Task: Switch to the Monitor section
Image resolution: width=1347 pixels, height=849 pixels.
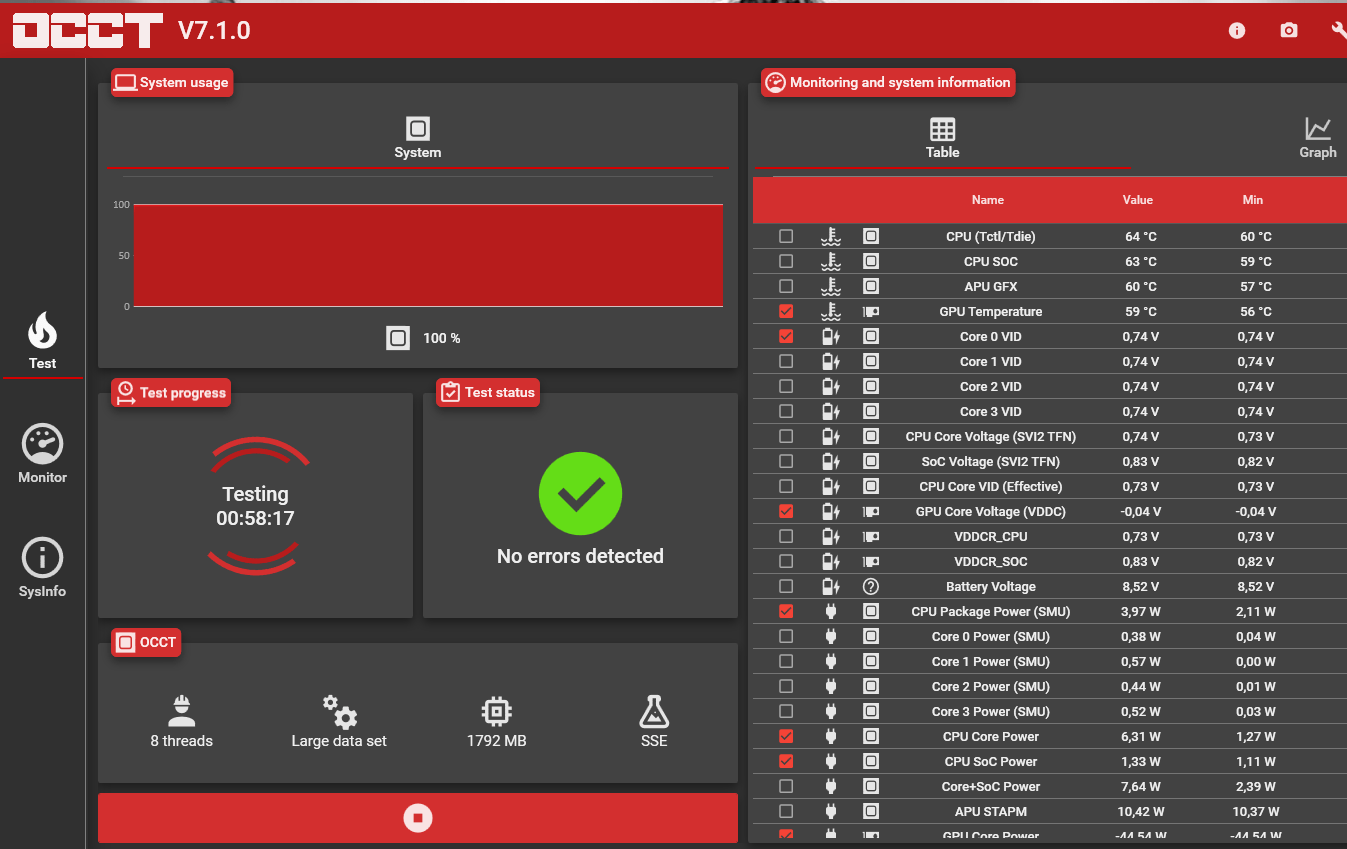Action: point(42,454)
